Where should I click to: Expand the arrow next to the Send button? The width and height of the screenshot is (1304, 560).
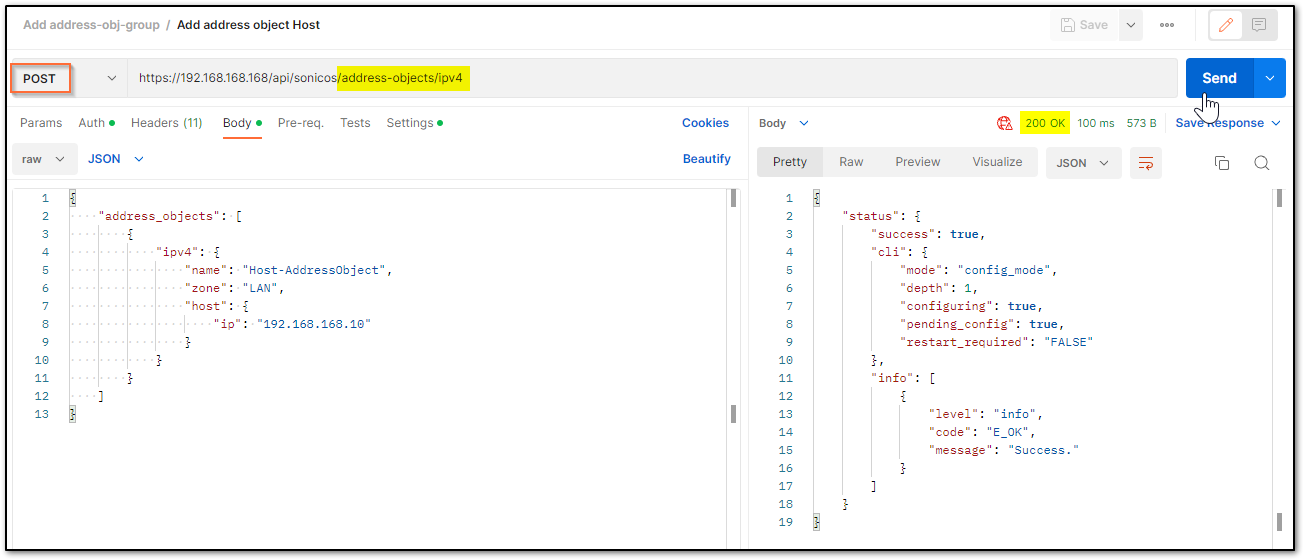tap(1270, 78)
